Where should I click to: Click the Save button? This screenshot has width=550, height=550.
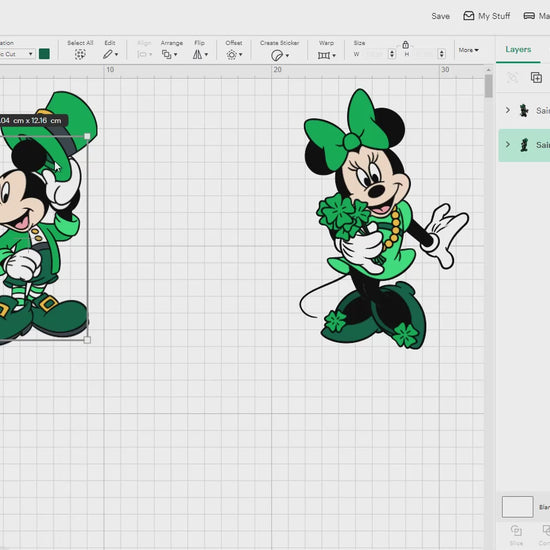(x=441, y=16)
